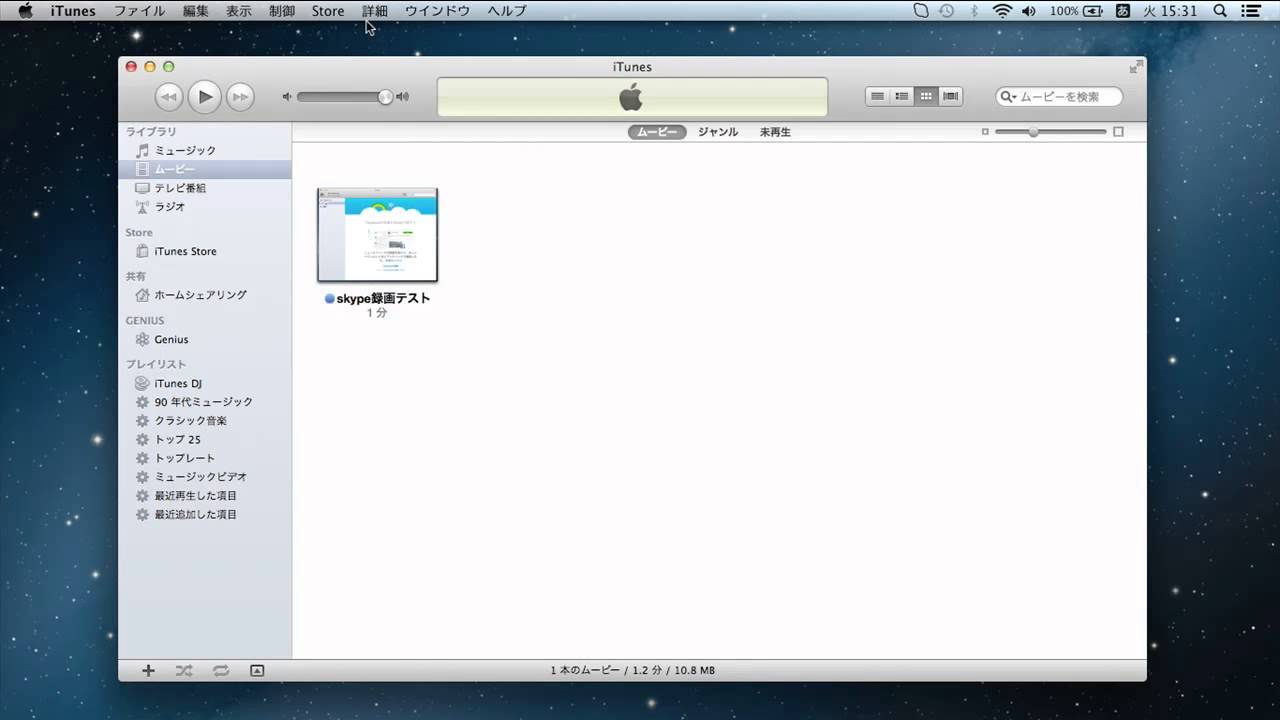Open the iTunes application menu
The width and height of the screenshot is (1280, 720).
(73, 11)
